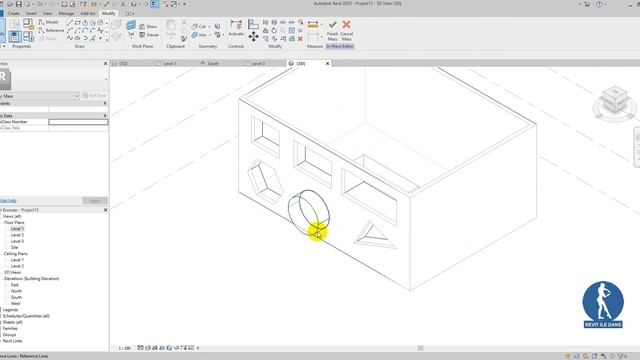Click Finish Mass green checkmark

tap(332, 24)
